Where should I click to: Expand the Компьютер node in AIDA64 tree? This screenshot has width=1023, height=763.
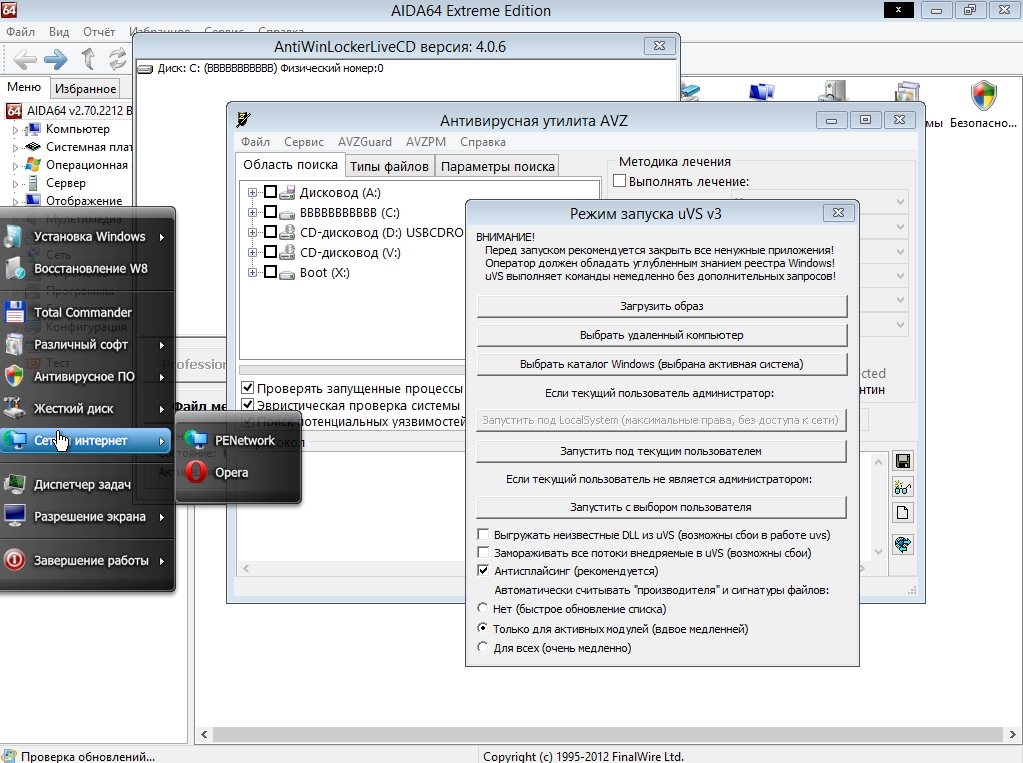click(x=15, y=130)
